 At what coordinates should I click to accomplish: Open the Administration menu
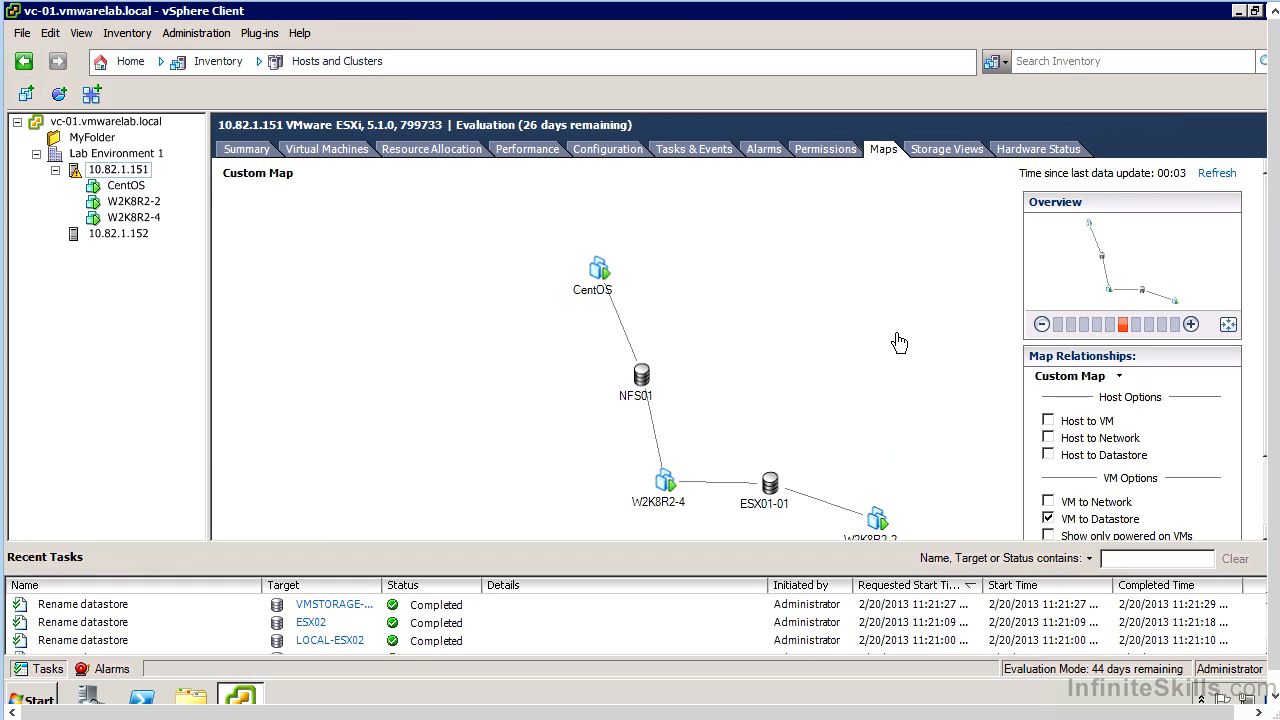(x=196, y=33)
